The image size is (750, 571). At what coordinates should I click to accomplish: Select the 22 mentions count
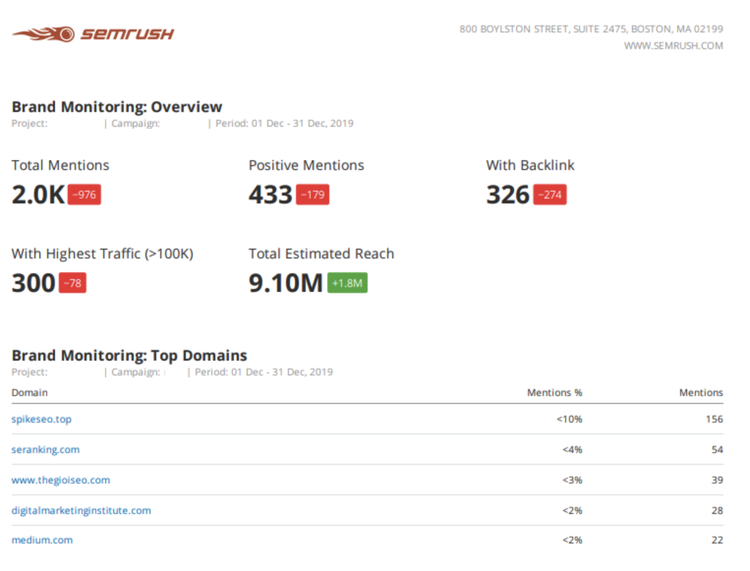(x=717, y=540)
